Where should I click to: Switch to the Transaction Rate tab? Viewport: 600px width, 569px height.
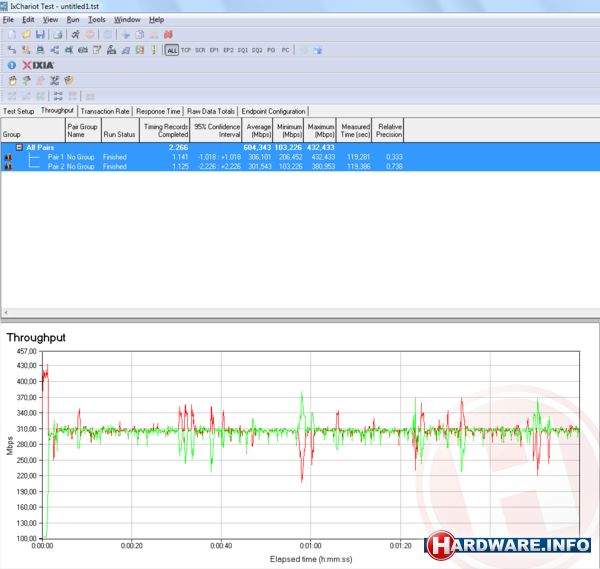[105, 111]
